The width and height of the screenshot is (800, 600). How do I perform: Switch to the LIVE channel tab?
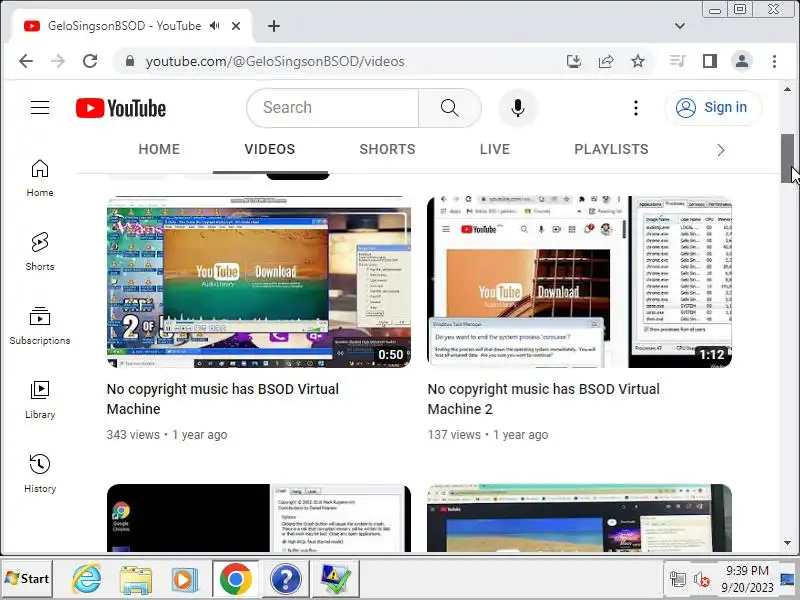(495, 149)
